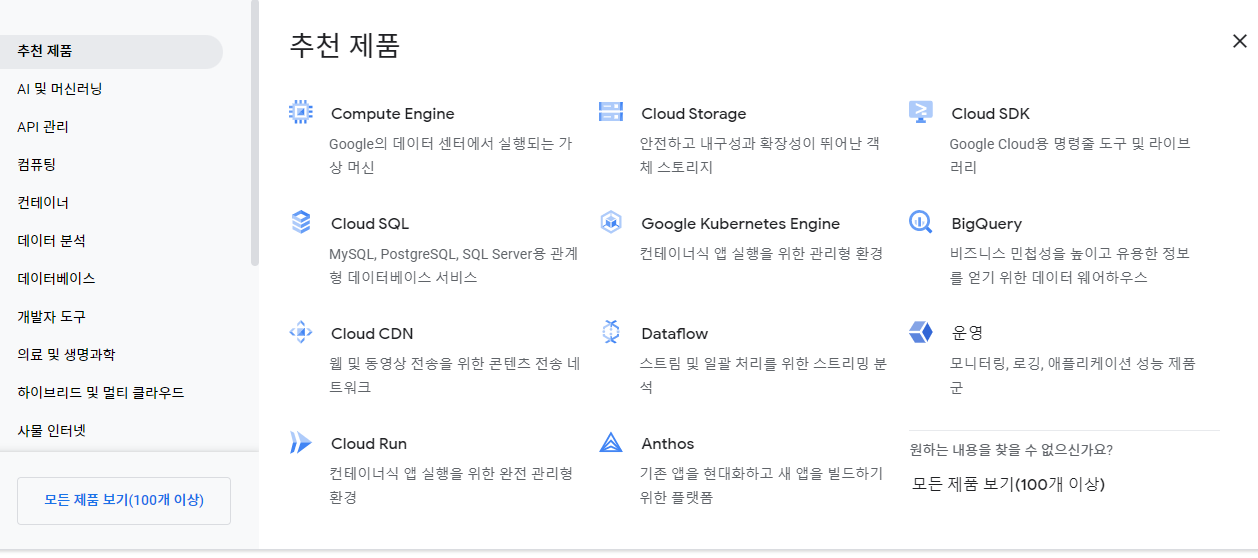The width and height of the screenshot is (1258, 558).
Task: Click the Anthos description text
Action: (x=761, y=485)
